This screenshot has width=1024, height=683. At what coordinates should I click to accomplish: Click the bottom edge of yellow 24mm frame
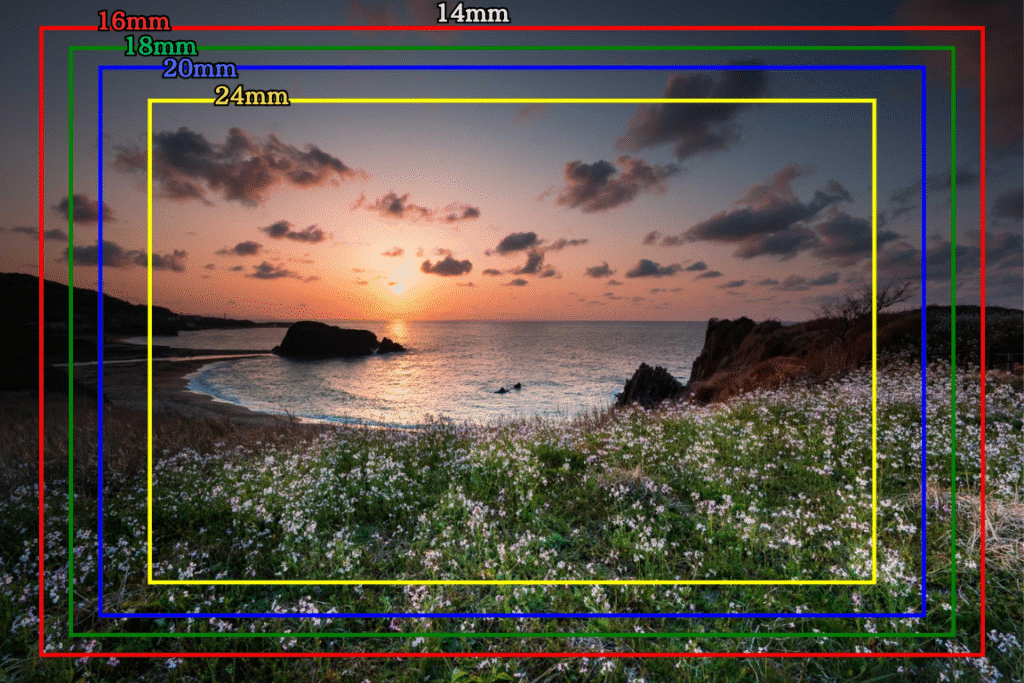[x=512, y=581]
